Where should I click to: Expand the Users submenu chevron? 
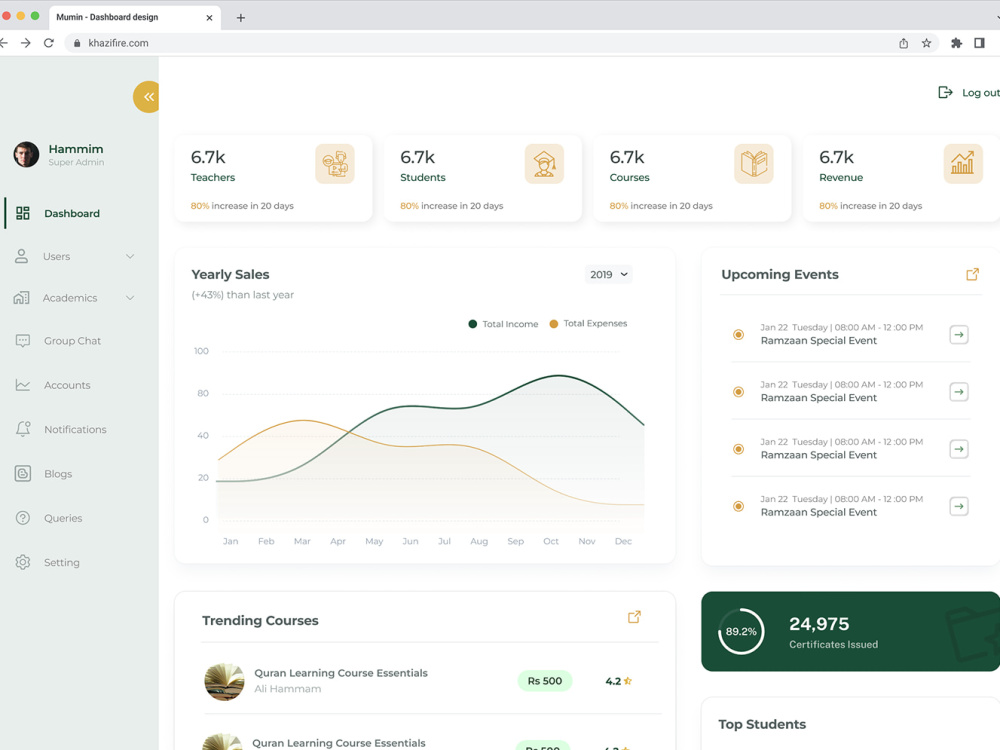(x=130, y=256)
